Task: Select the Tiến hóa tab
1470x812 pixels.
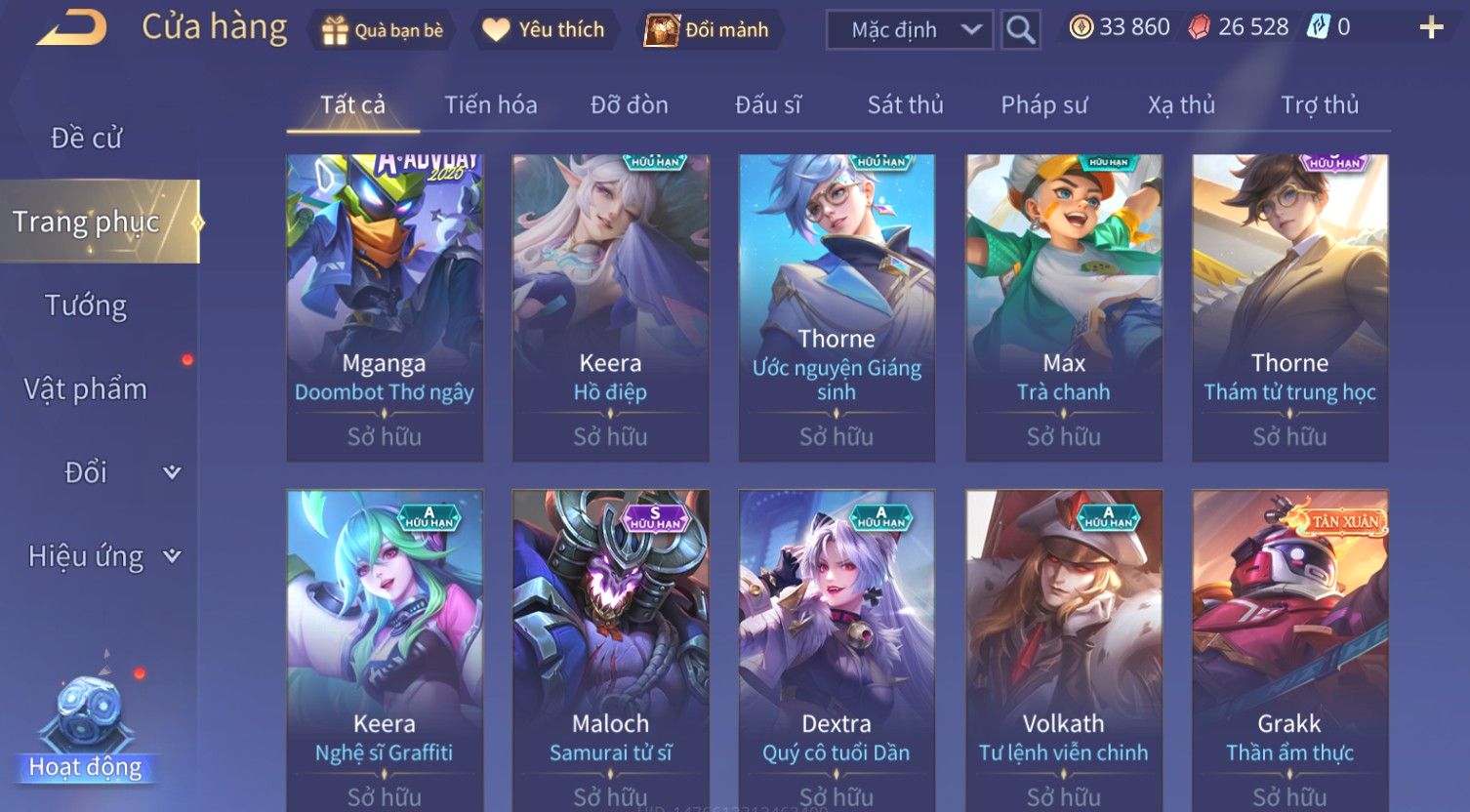Action: tap(491, 104)
